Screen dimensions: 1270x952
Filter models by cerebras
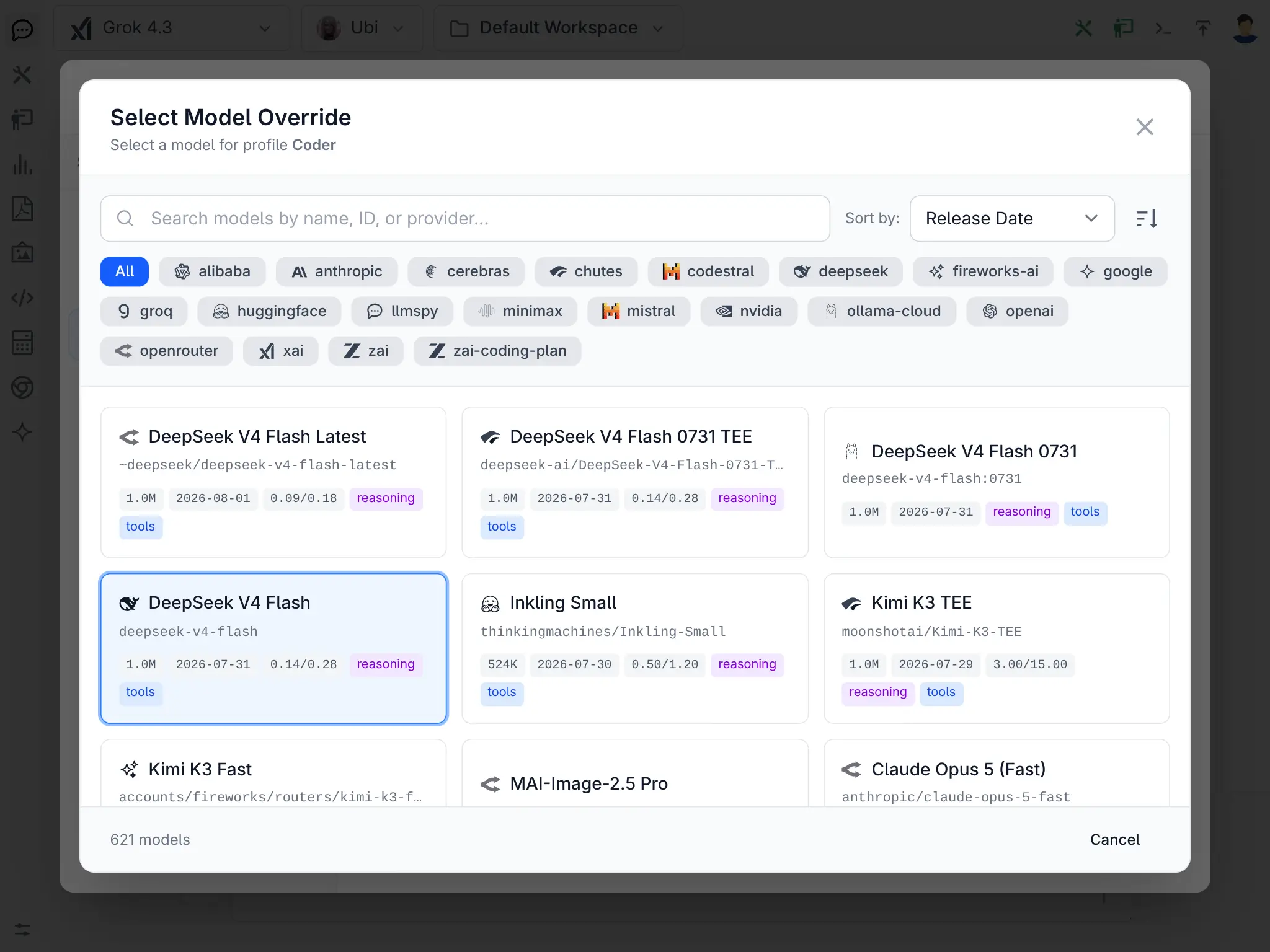point(466,271)
